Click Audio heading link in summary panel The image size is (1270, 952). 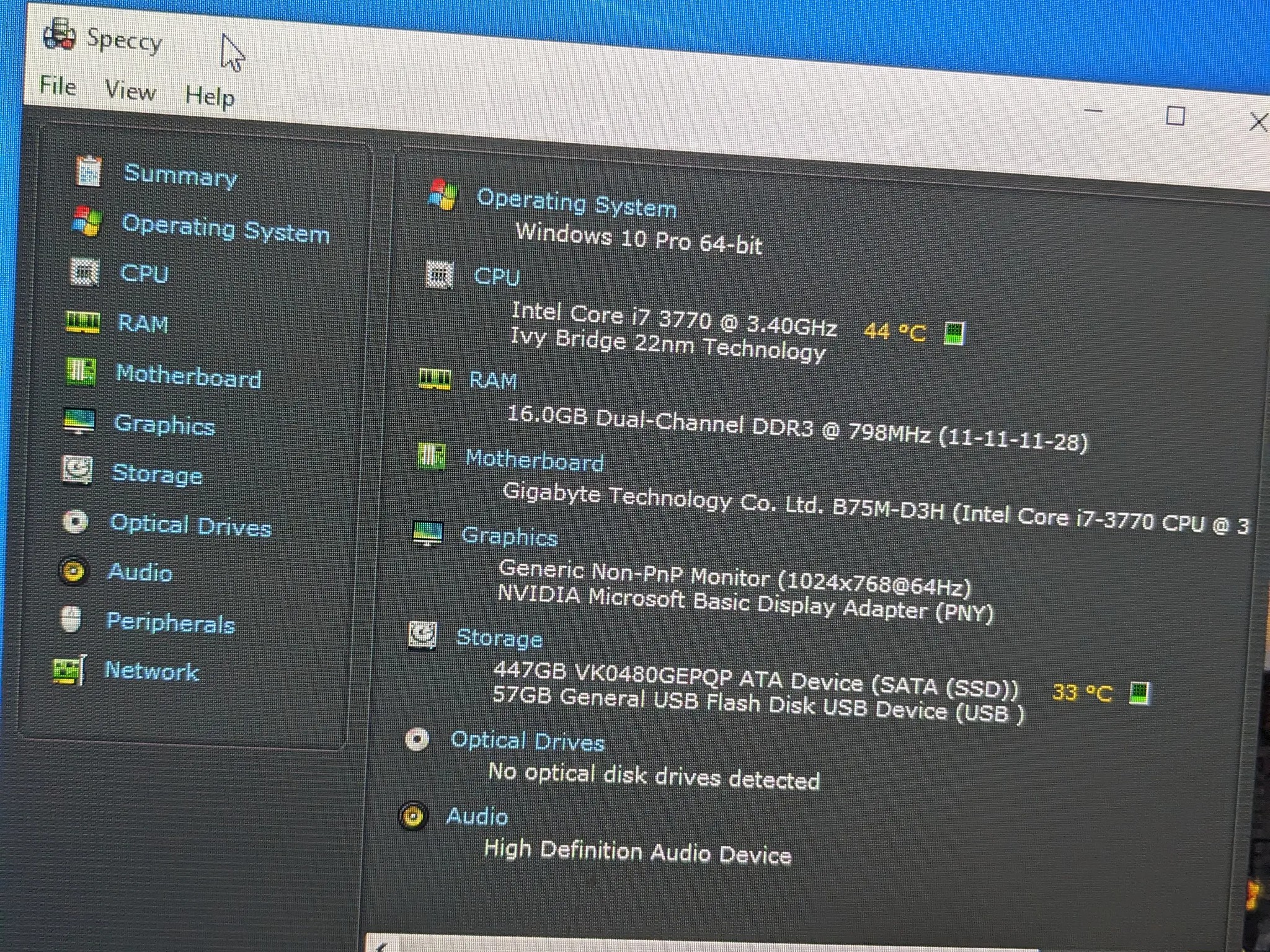[x=477, y=816]
